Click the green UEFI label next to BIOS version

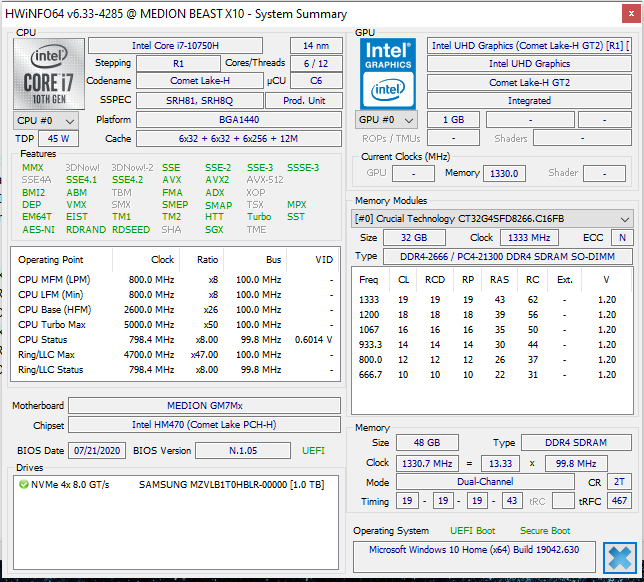click(x=313, y=451)
